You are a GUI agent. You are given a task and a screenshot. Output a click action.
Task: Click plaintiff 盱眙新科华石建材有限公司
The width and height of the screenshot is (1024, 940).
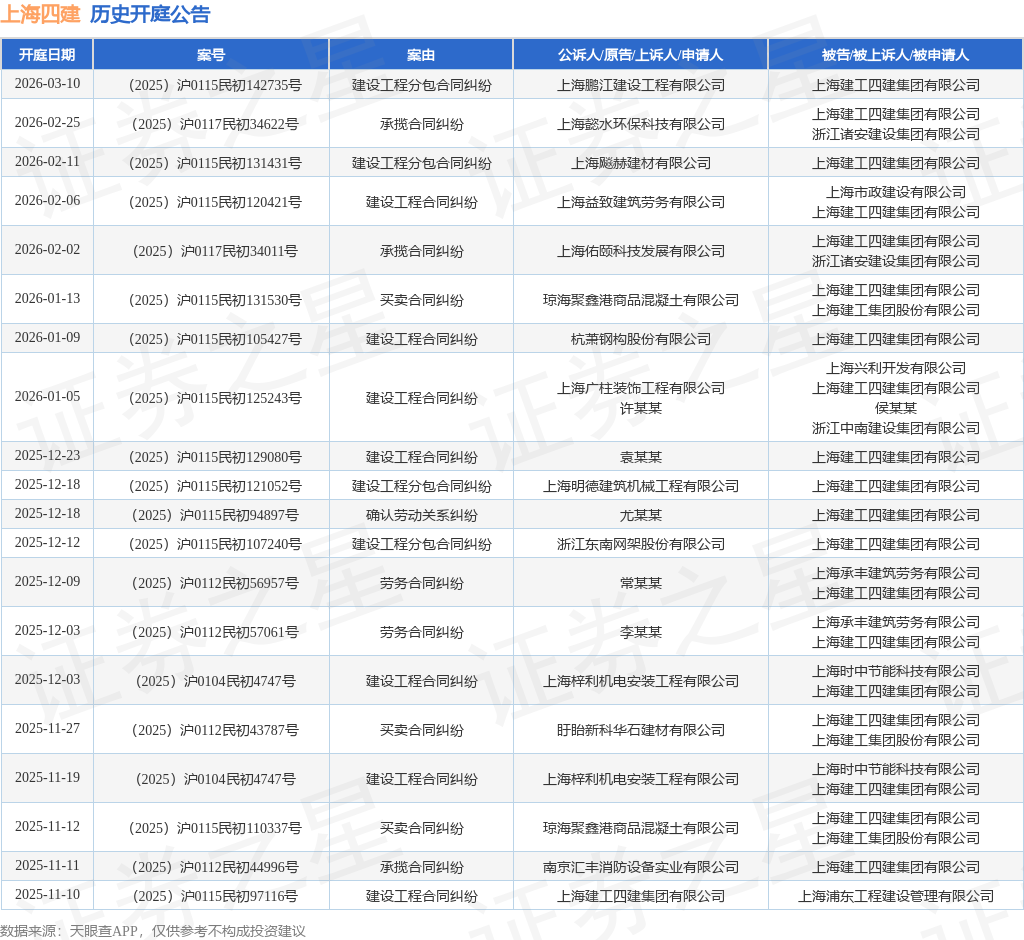[641, 730]
